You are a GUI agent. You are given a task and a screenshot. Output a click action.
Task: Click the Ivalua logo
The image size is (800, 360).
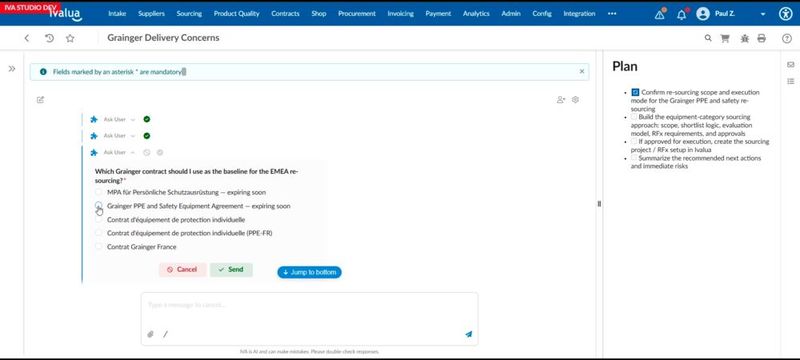tap(66, 14)
